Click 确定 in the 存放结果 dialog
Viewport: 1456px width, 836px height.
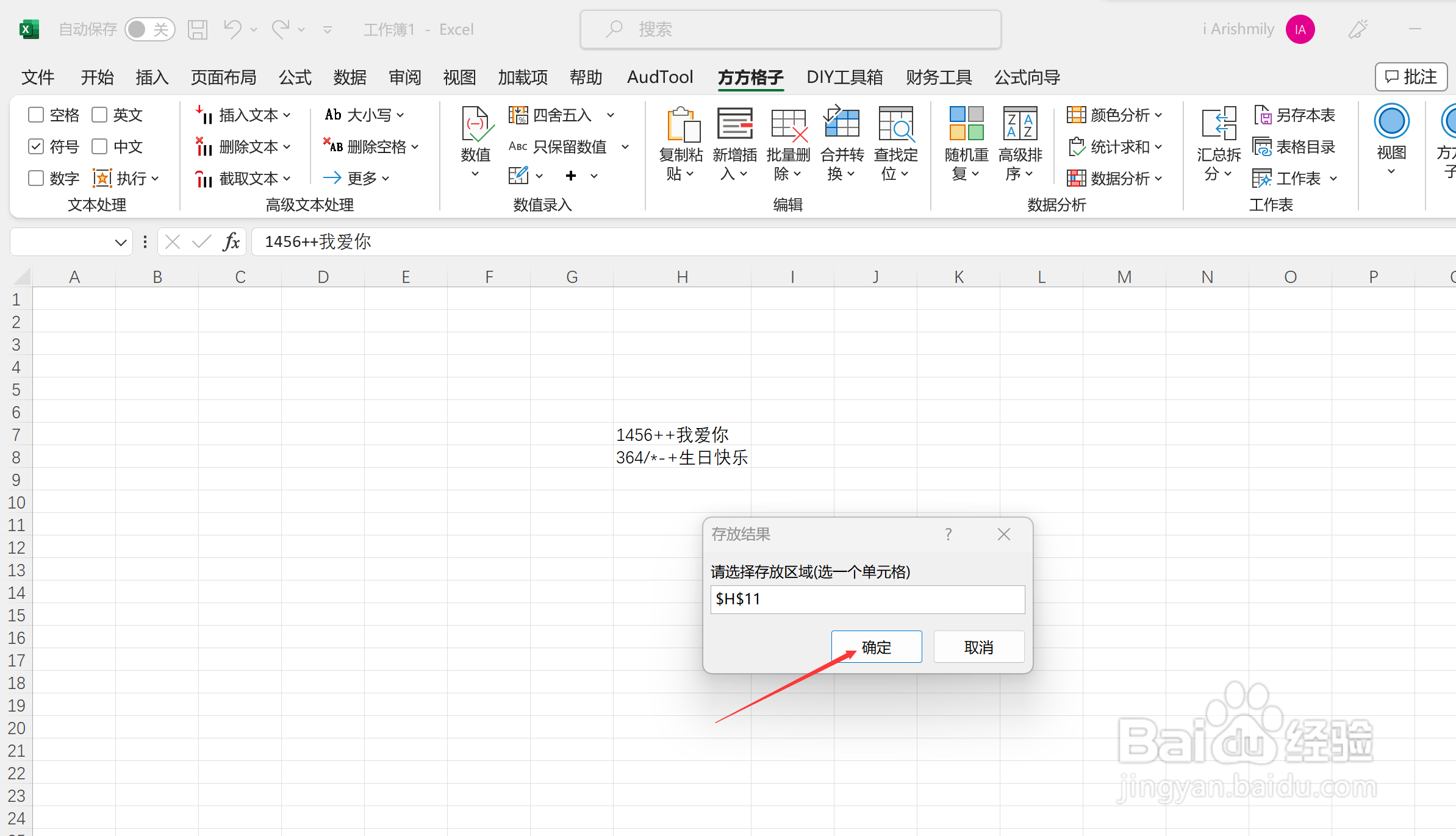pyautogui.click(x=877, y=647)
